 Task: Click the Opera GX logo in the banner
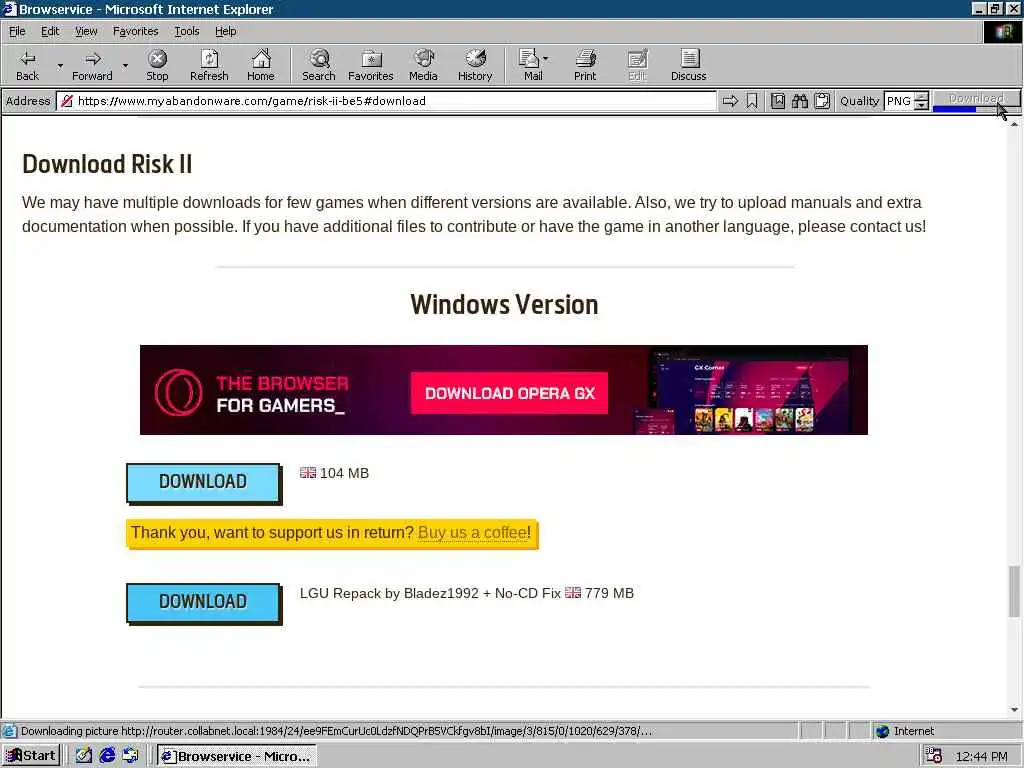[x=178, y=392]
